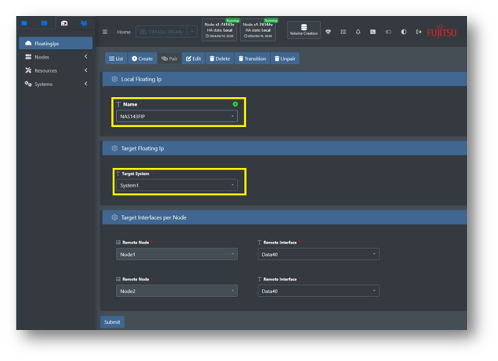Click the gear icon beside Target Interfaces per Node
Viewport: 498px width, 361px height.
pos(114,217)
